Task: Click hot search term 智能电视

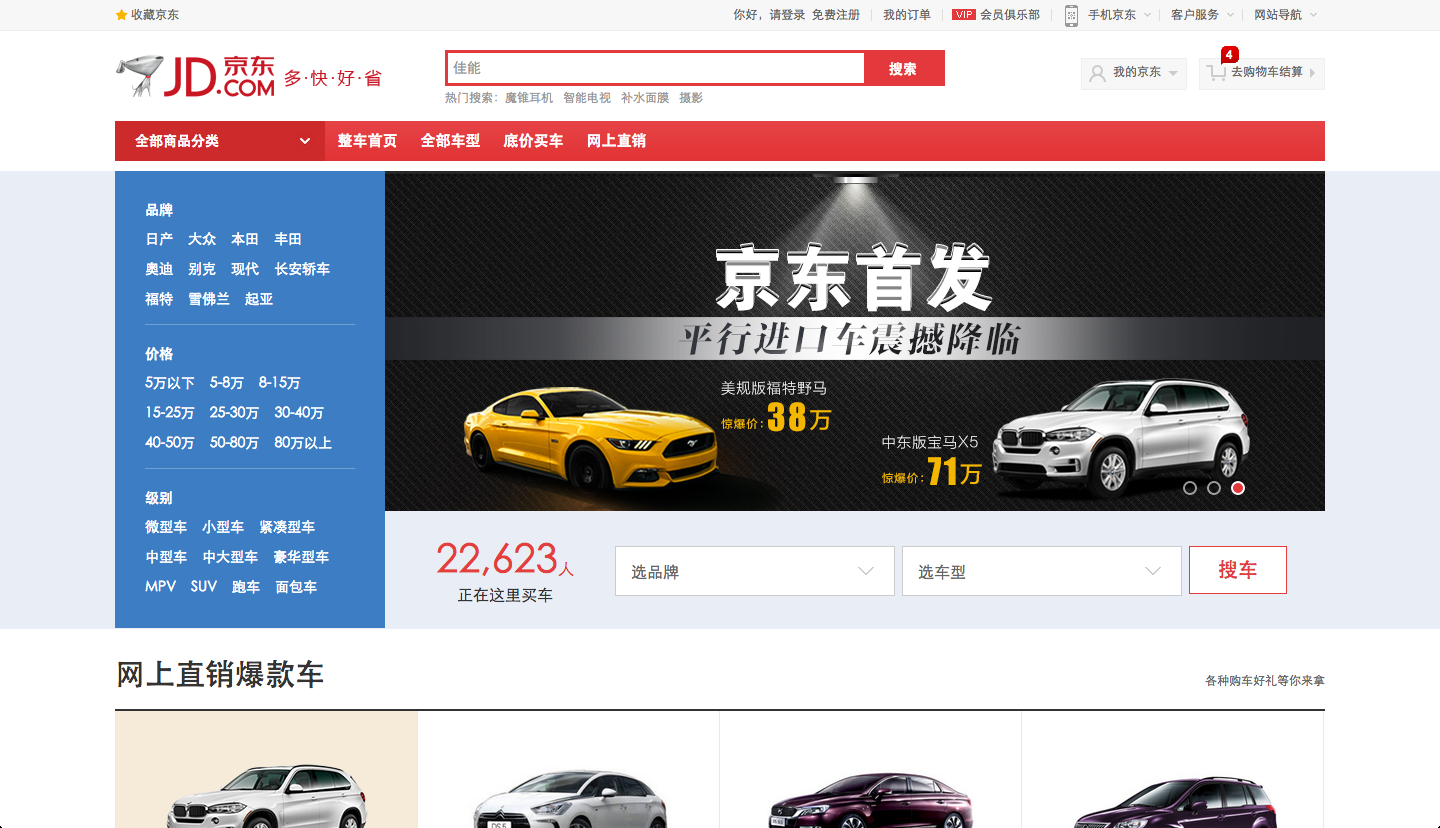Action: [x=587, y=98]
